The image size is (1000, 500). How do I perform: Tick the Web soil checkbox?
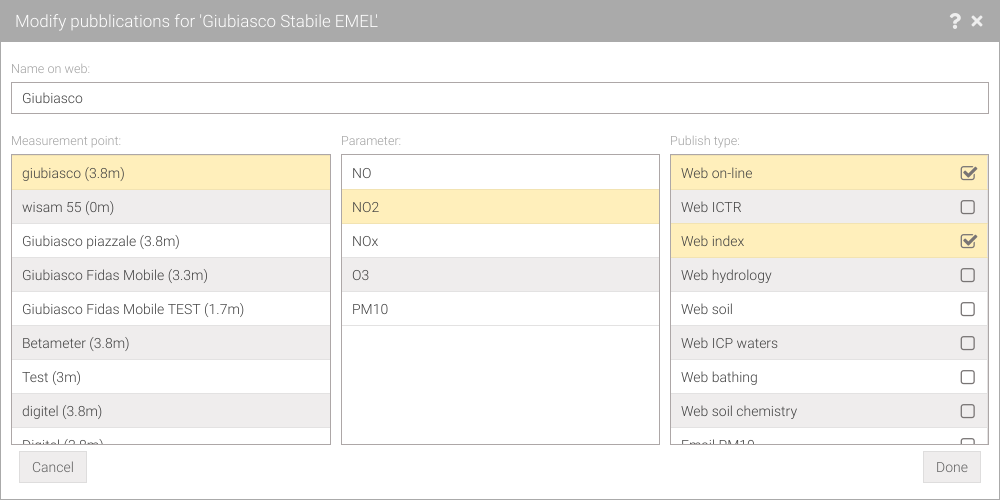pyautogui.click(x=967, y=309)
